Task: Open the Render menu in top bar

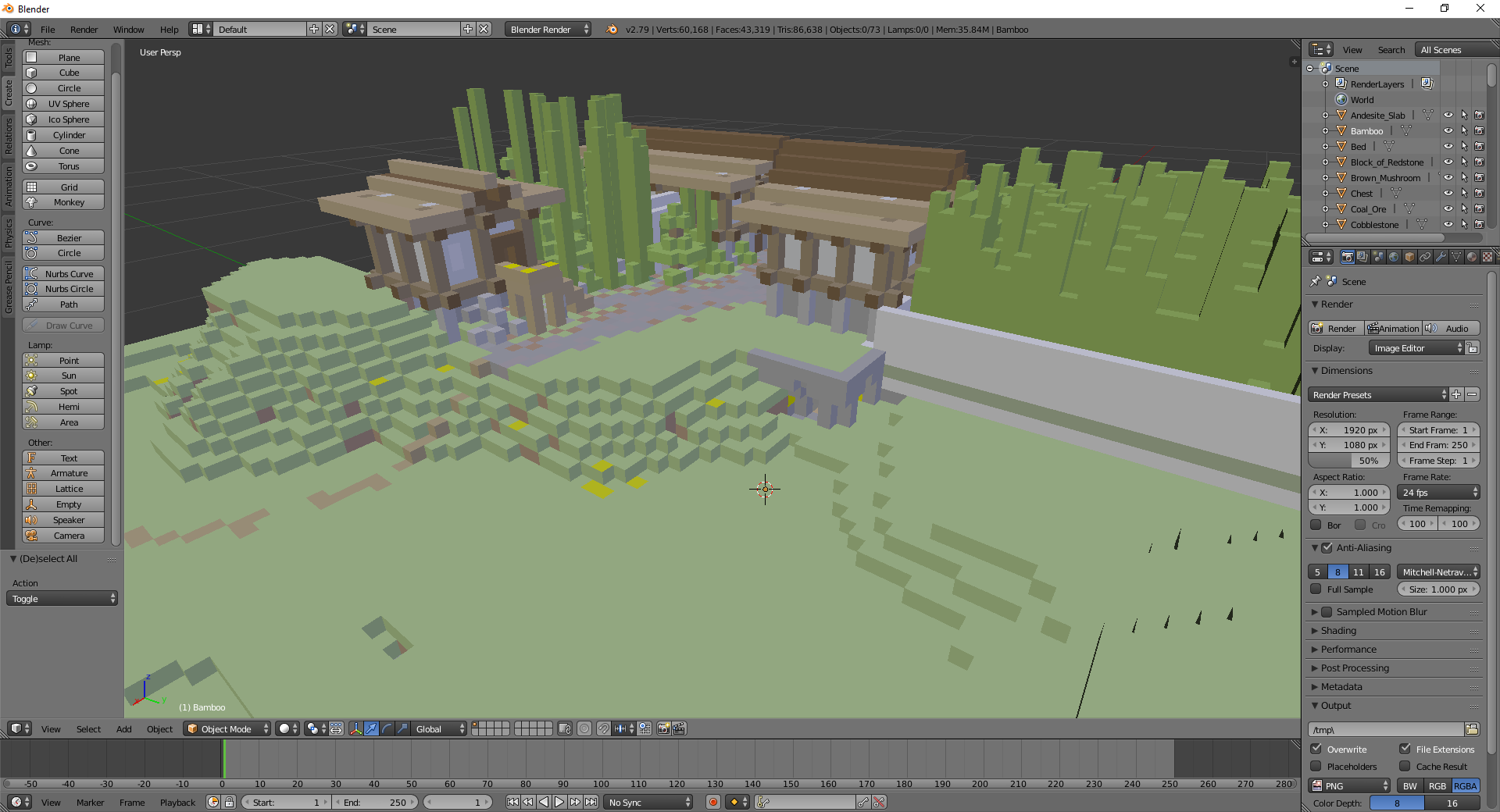Action: tap(84, 30)
